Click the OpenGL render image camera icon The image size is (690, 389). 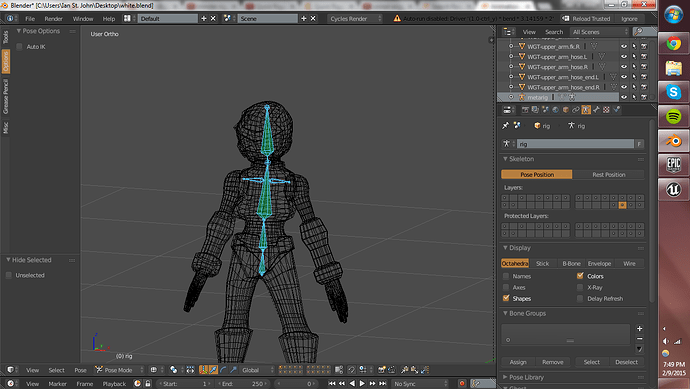click(x=382, y=370)
